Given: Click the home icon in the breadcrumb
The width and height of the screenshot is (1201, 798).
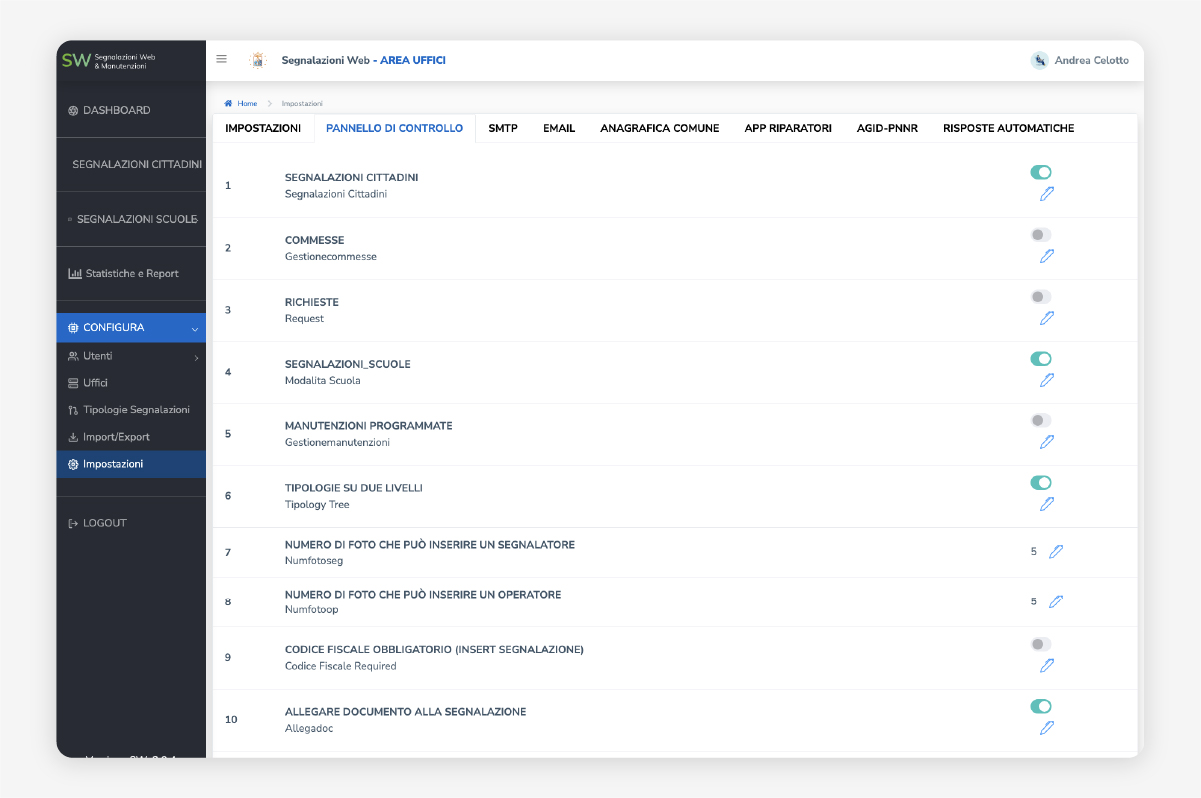Looking at the screenshot, I should tap(229, 103).
